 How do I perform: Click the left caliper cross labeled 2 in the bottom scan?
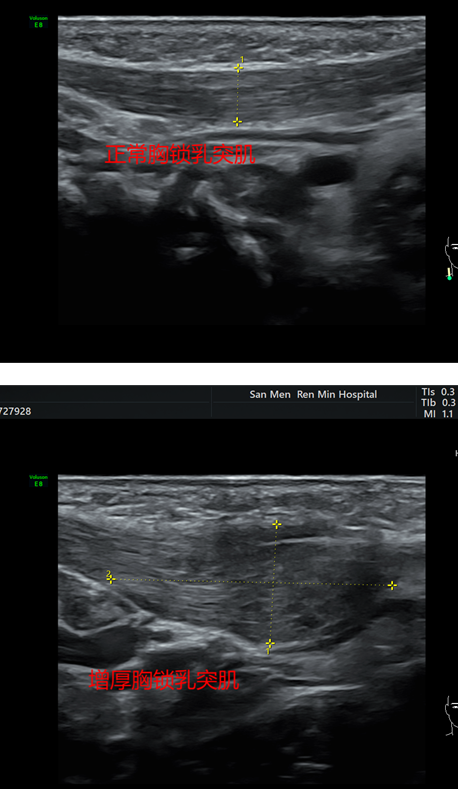pos(111,579)
